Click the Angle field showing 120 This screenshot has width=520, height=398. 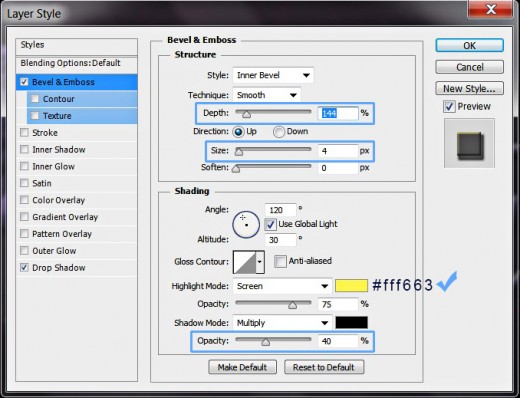[x=280, y=210]
